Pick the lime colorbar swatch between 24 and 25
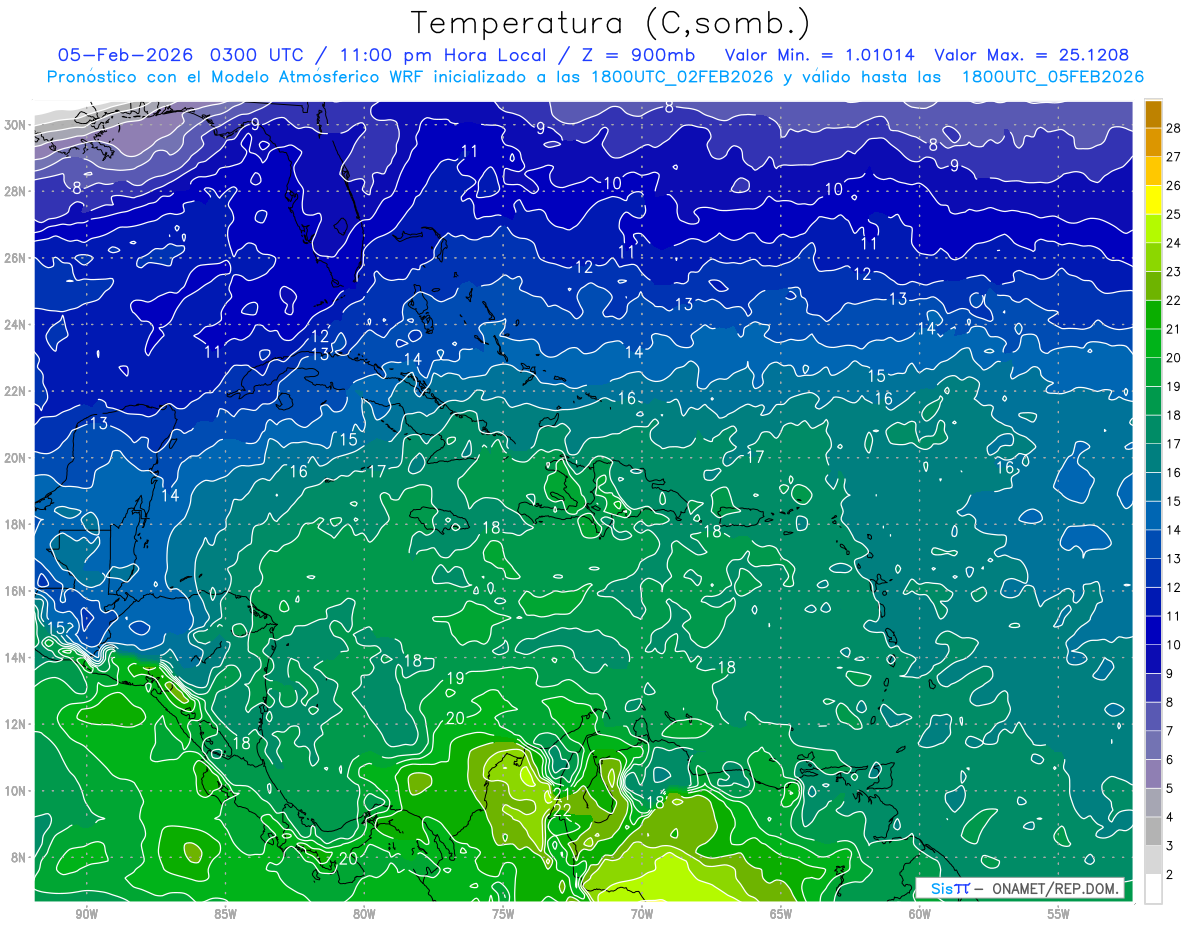This screenshot has width=1200, height=927. pyautogui.click(x=1154, y=229)
